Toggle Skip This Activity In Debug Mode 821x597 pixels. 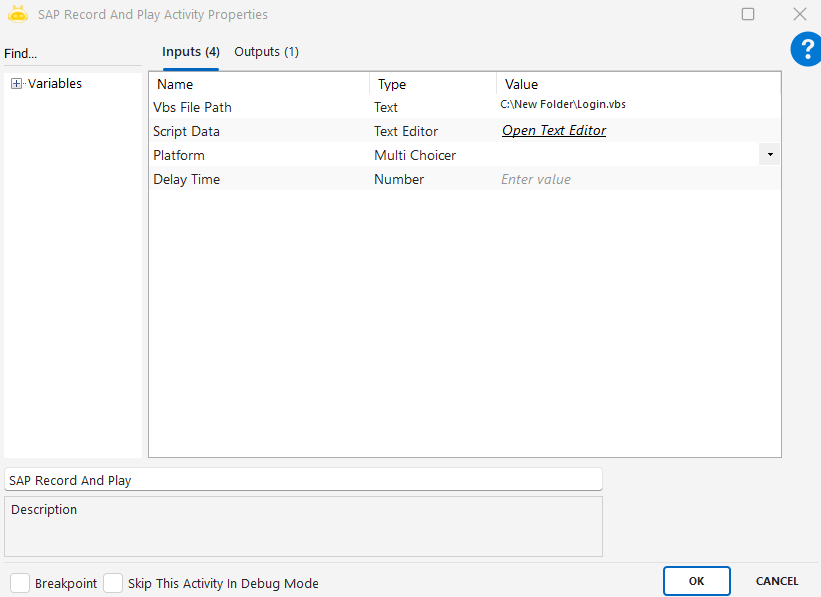tap(113, 583)
